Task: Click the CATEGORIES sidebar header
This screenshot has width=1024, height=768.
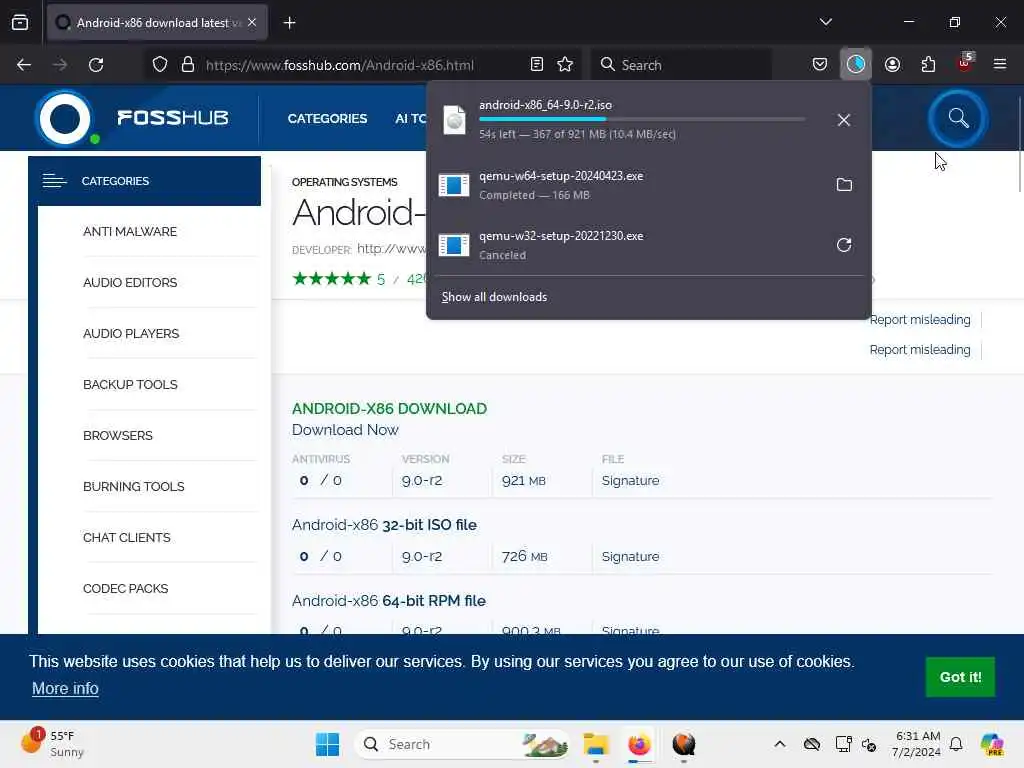Action: coord(144,181)
